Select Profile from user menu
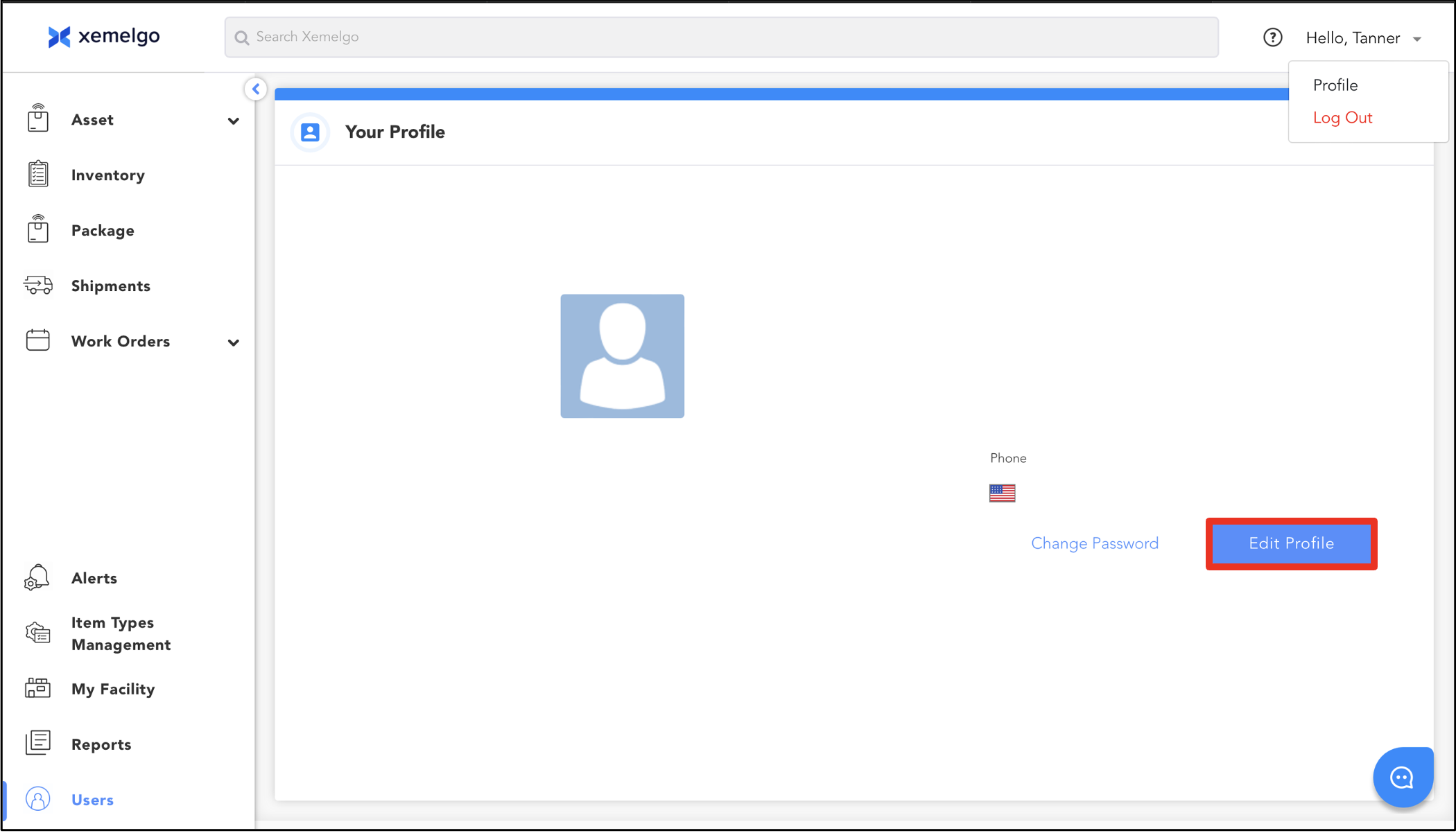Screen dimensions: 1456x833 pyautogui.click(x=1335, y=85)
